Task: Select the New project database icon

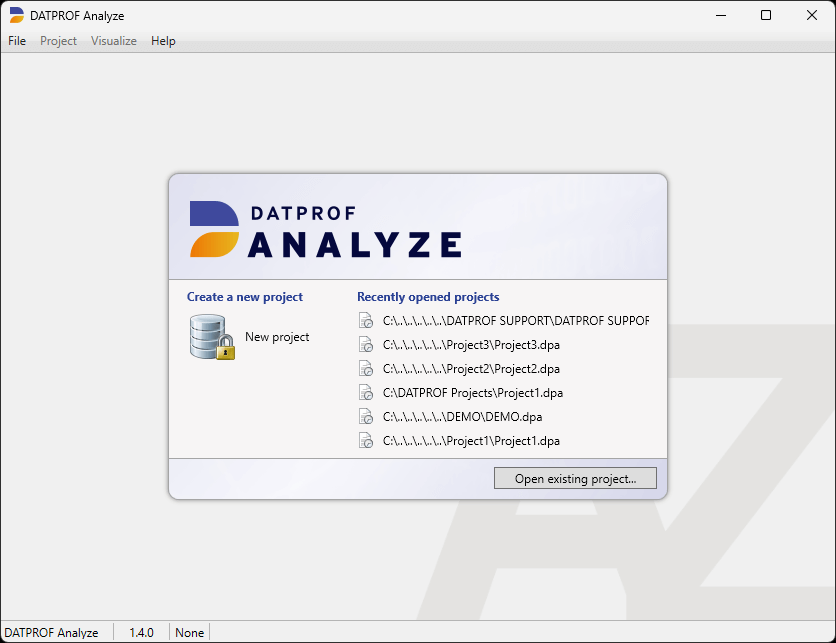Action: click(x=209, y=336)
